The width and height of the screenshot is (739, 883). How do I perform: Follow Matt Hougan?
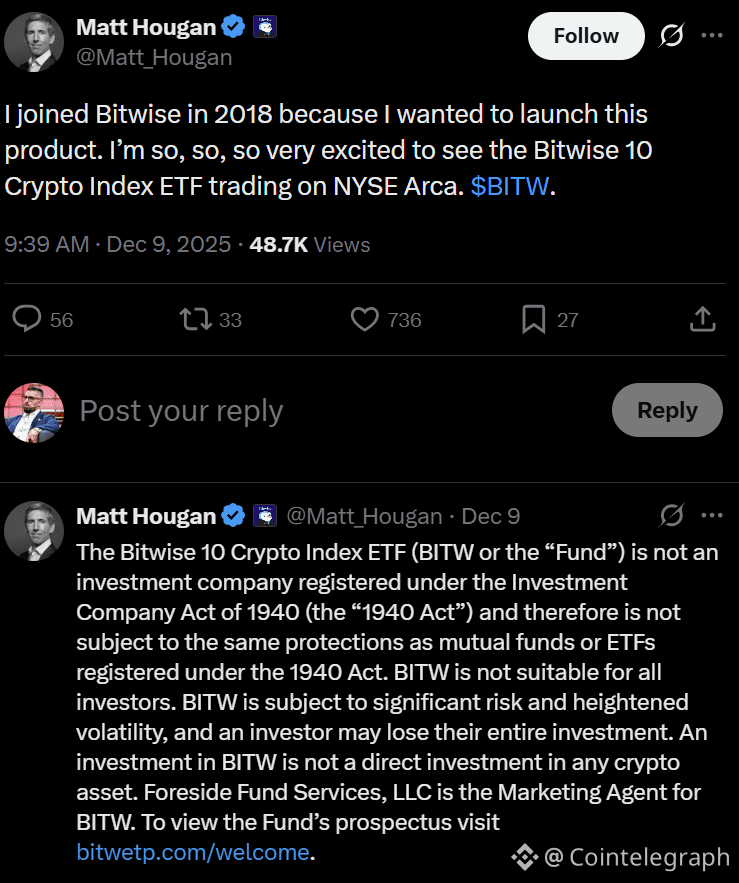click(x=586, y=36)
